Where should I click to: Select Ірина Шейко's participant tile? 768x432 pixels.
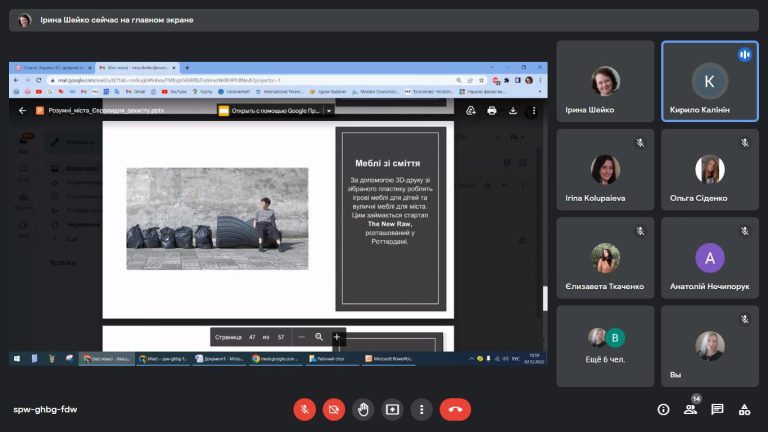point(605,81)
